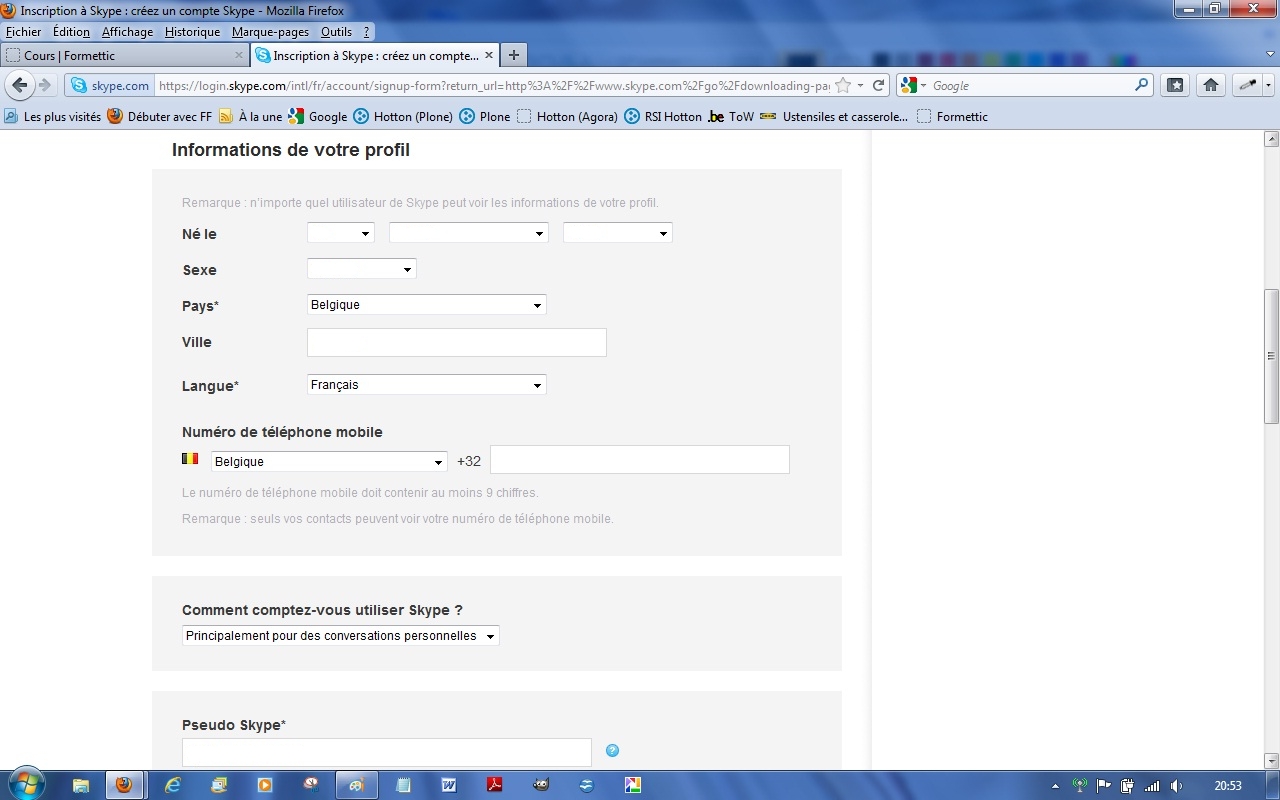The height and width of the screenshot is (800, 1280).
Task: Open the Hotton (Plone) bookmark
Action: click(404, 117)
